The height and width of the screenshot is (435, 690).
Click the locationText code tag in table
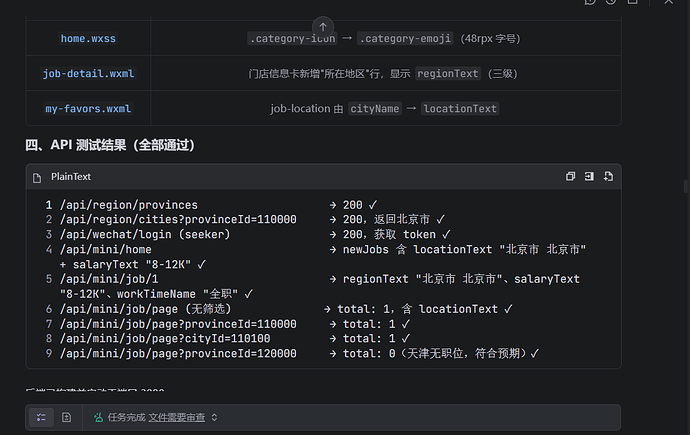[x=460, y=109]
